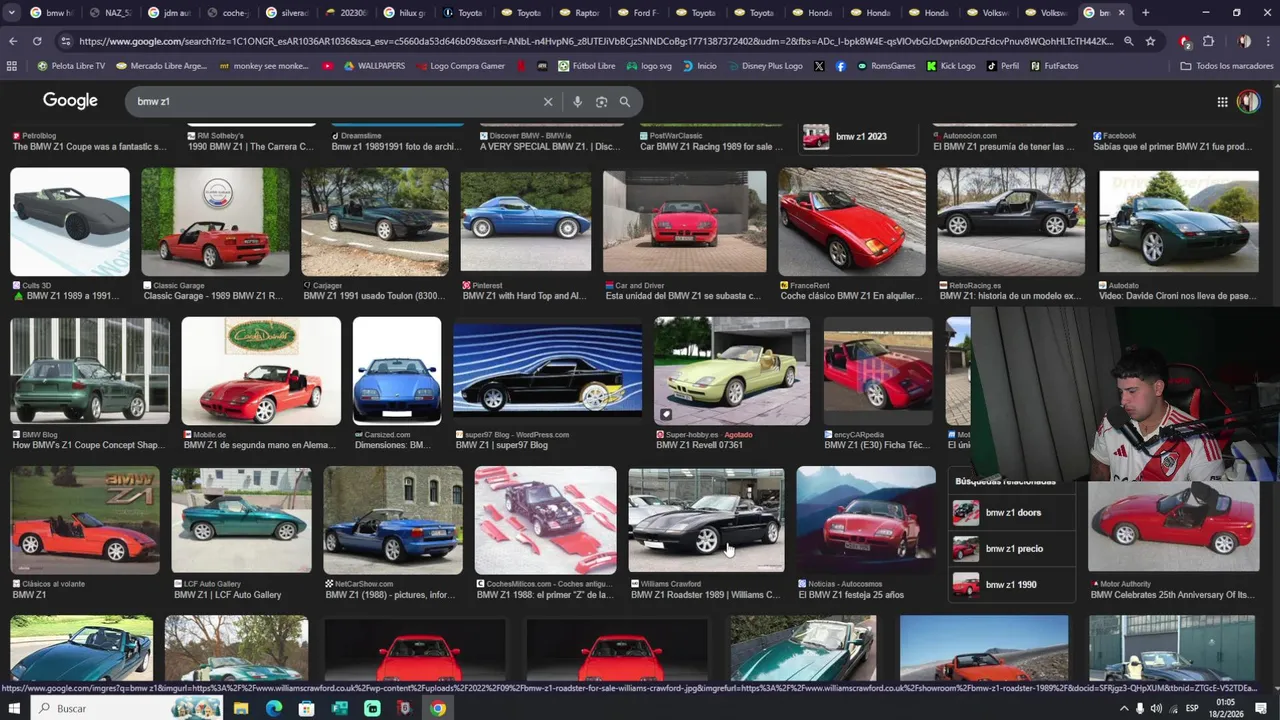The height and width of the screenshot is (720, 1280).
Task: Click the Google logo
Action: [70, 101]
